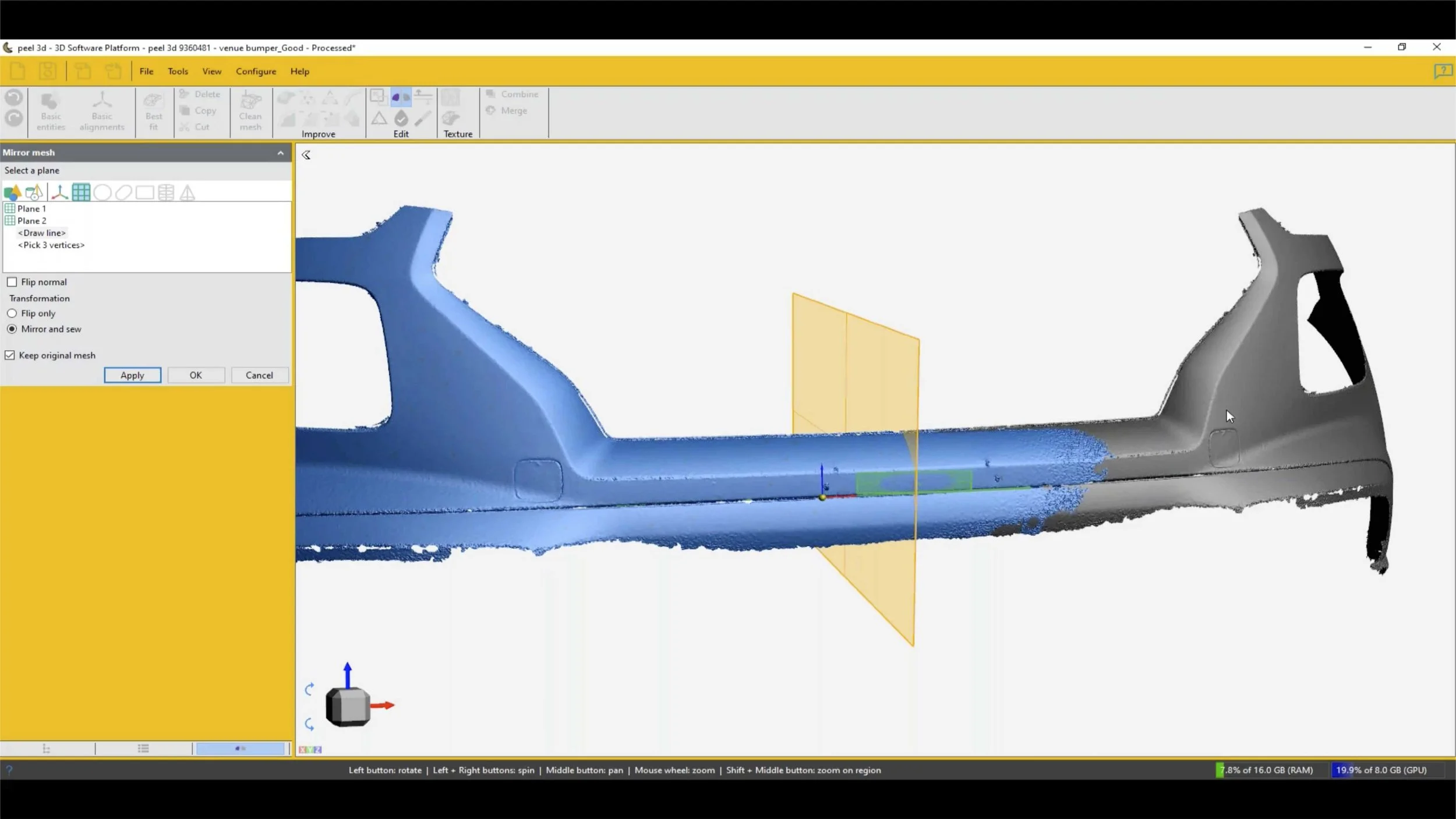Click the coordinate system filter icon
1456x819 pixels.
(x=59, y=192)
